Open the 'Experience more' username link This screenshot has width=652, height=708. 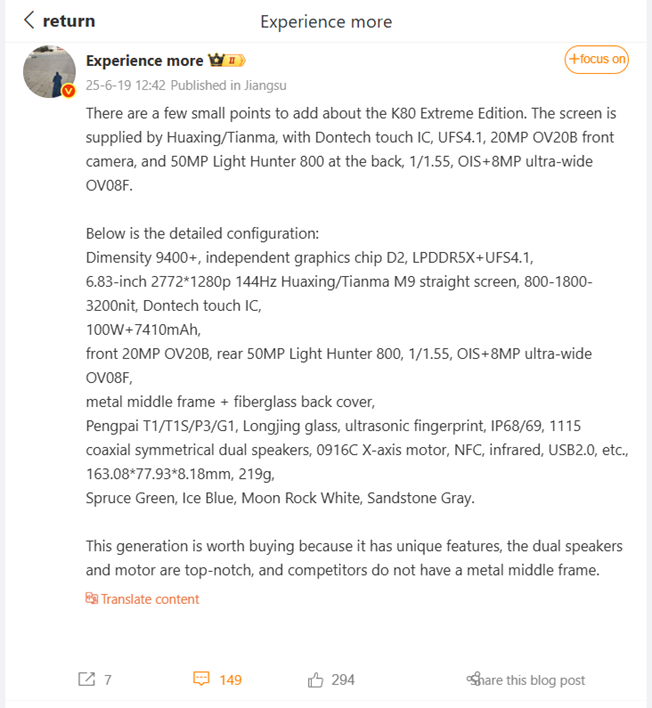[x=144, y=61]
